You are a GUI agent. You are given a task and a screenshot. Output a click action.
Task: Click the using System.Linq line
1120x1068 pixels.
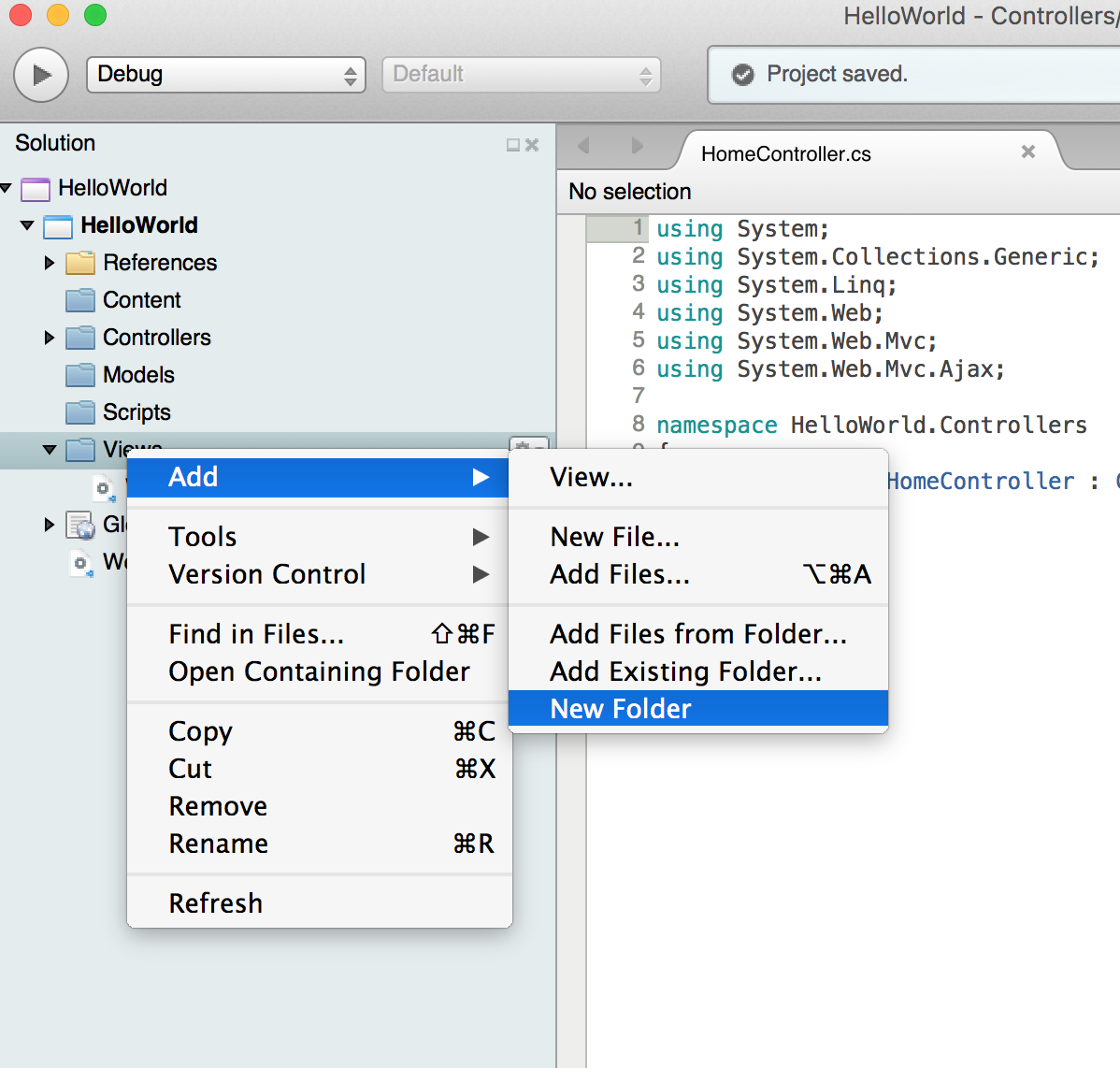777,285
